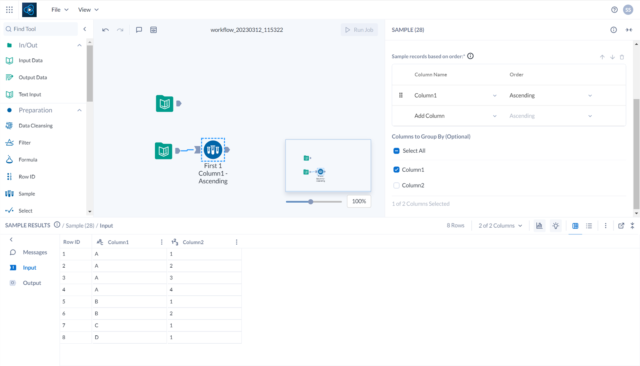Open the app launcher grid icon
The height and width of the screenshot is (366, 640).
tap(9, 9)
